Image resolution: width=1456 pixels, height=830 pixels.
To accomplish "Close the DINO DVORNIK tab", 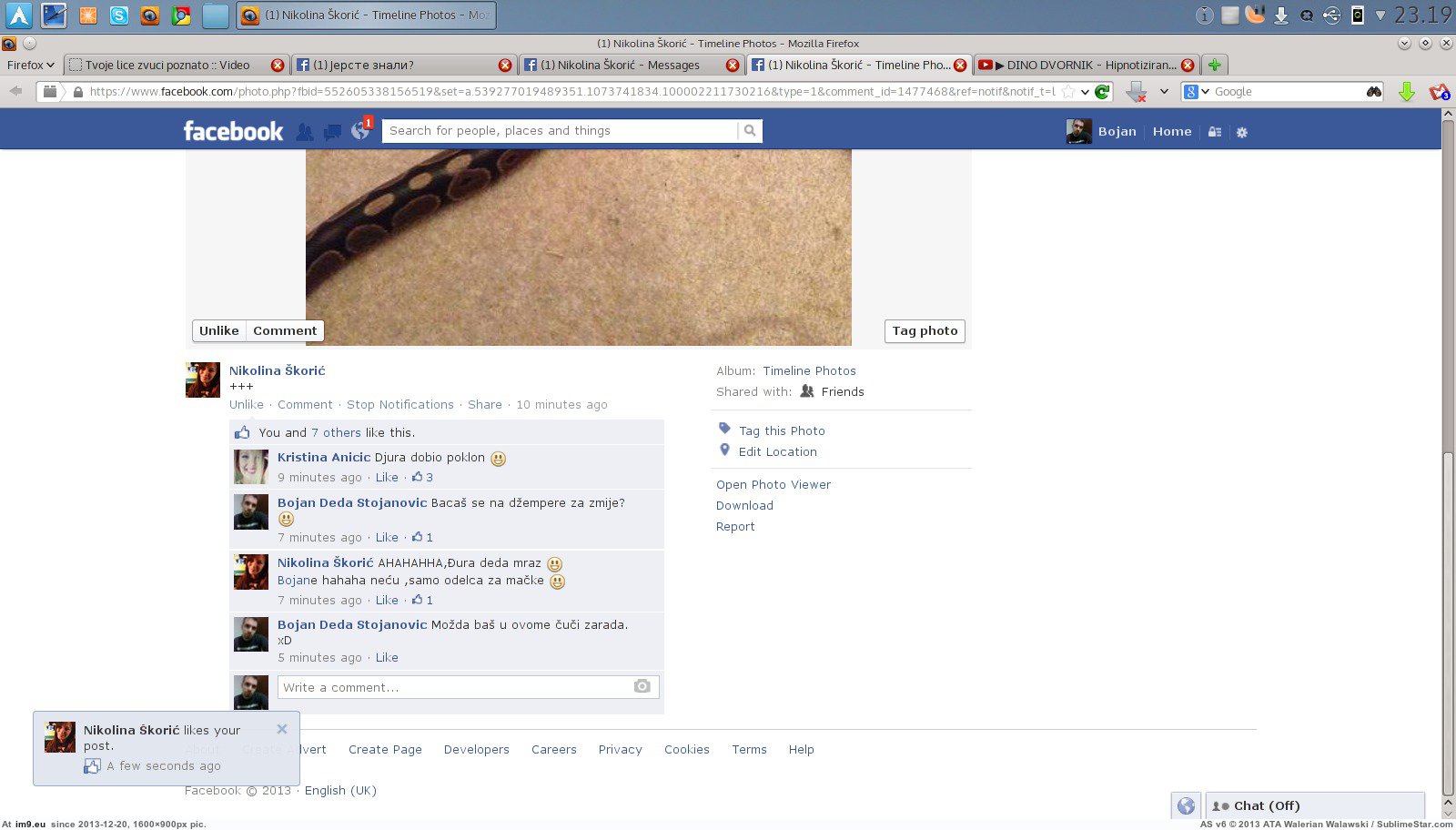I will (1188, 66).
